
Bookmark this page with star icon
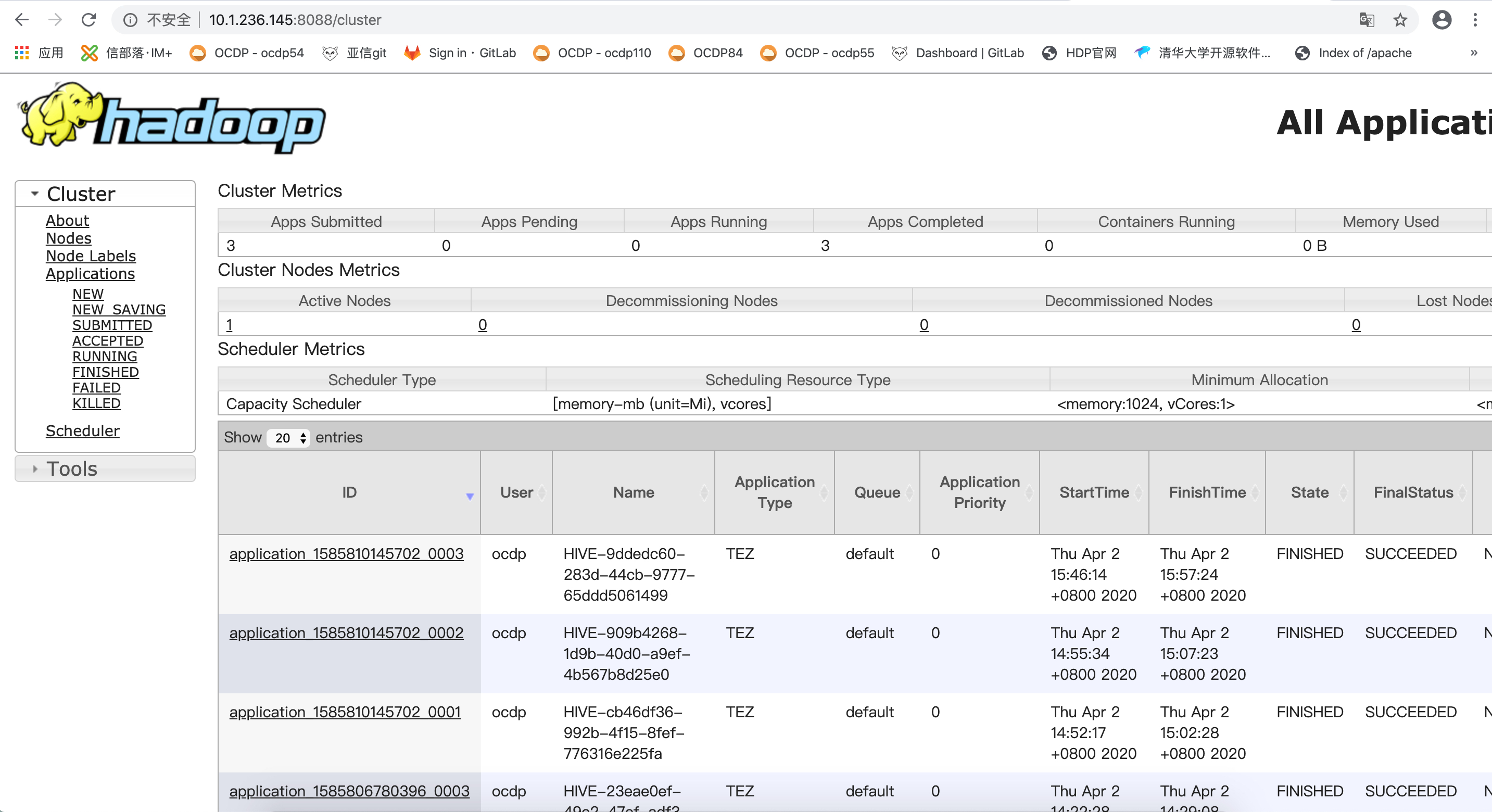pyautogui.click(x=1400, y=20)
